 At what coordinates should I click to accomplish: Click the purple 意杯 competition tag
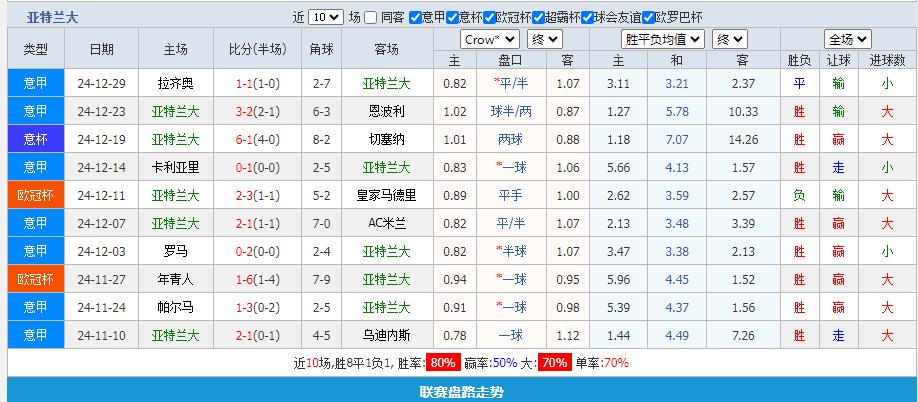(x=36, y=139)
